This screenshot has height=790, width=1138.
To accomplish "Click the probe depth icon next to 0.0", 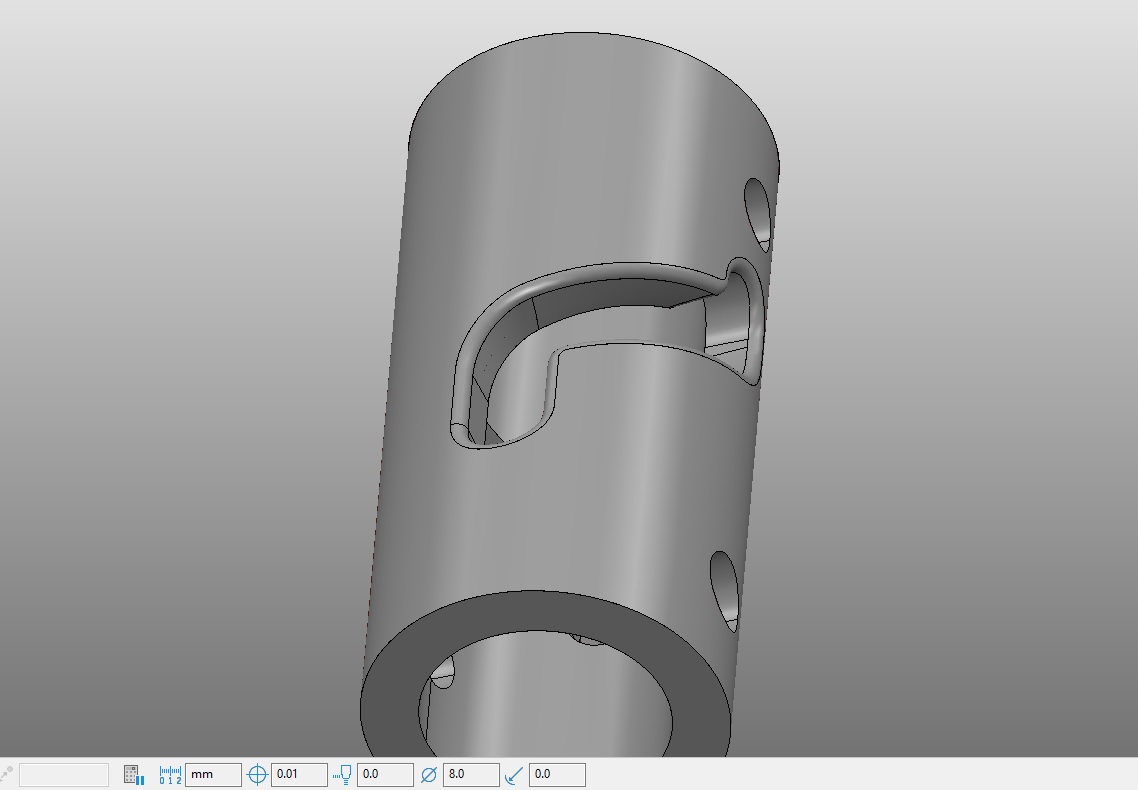I will tap(341, 774).
